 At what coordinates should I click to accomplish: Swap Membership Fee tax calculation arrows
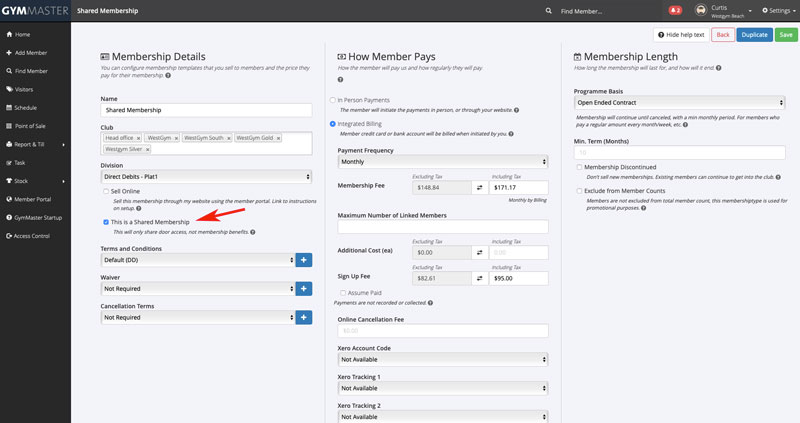tap(478, 187)
